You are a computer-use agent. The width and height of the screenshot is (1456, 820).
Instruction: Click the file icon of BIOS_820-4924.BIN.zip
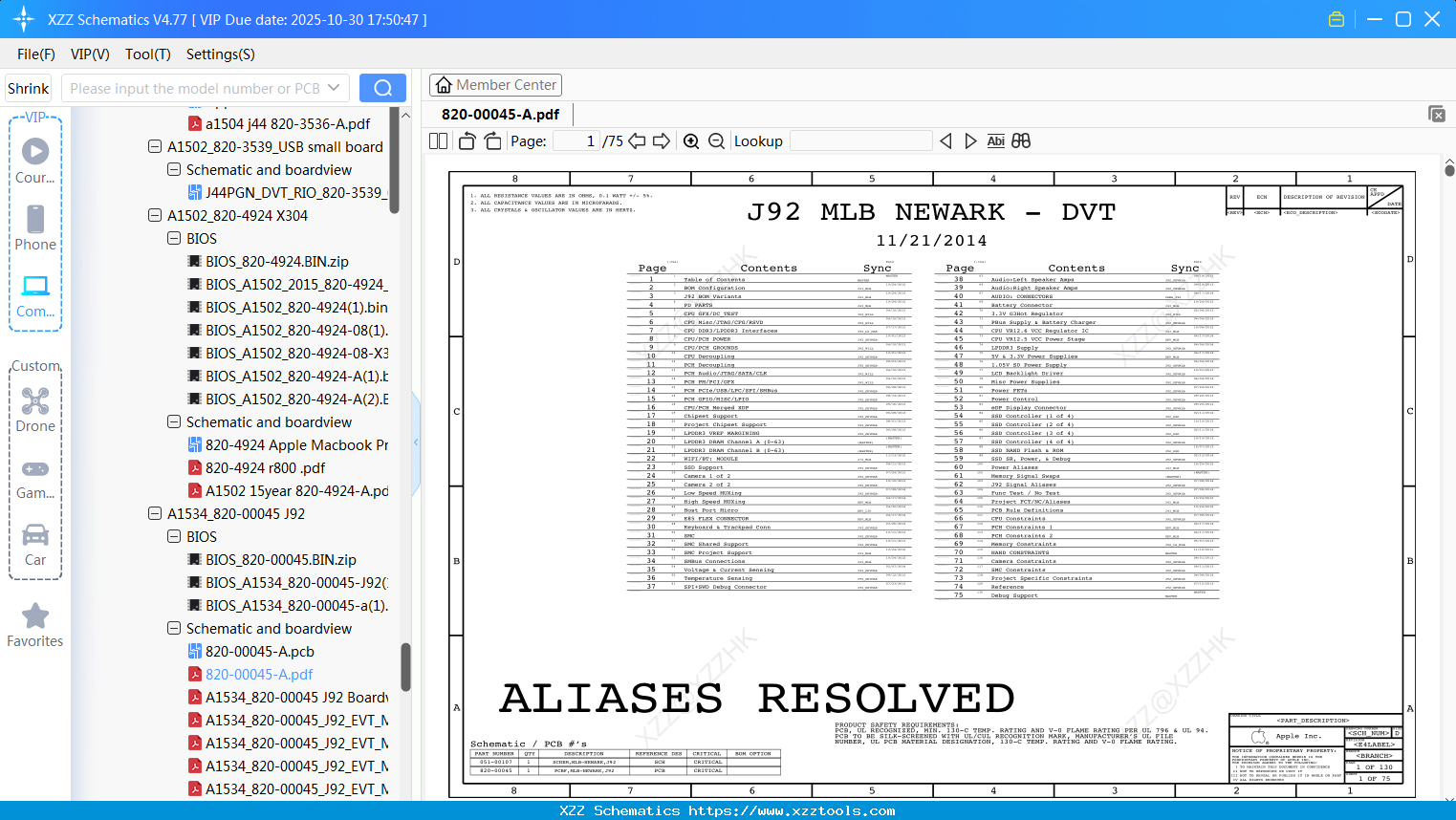(x=195, y=261)
